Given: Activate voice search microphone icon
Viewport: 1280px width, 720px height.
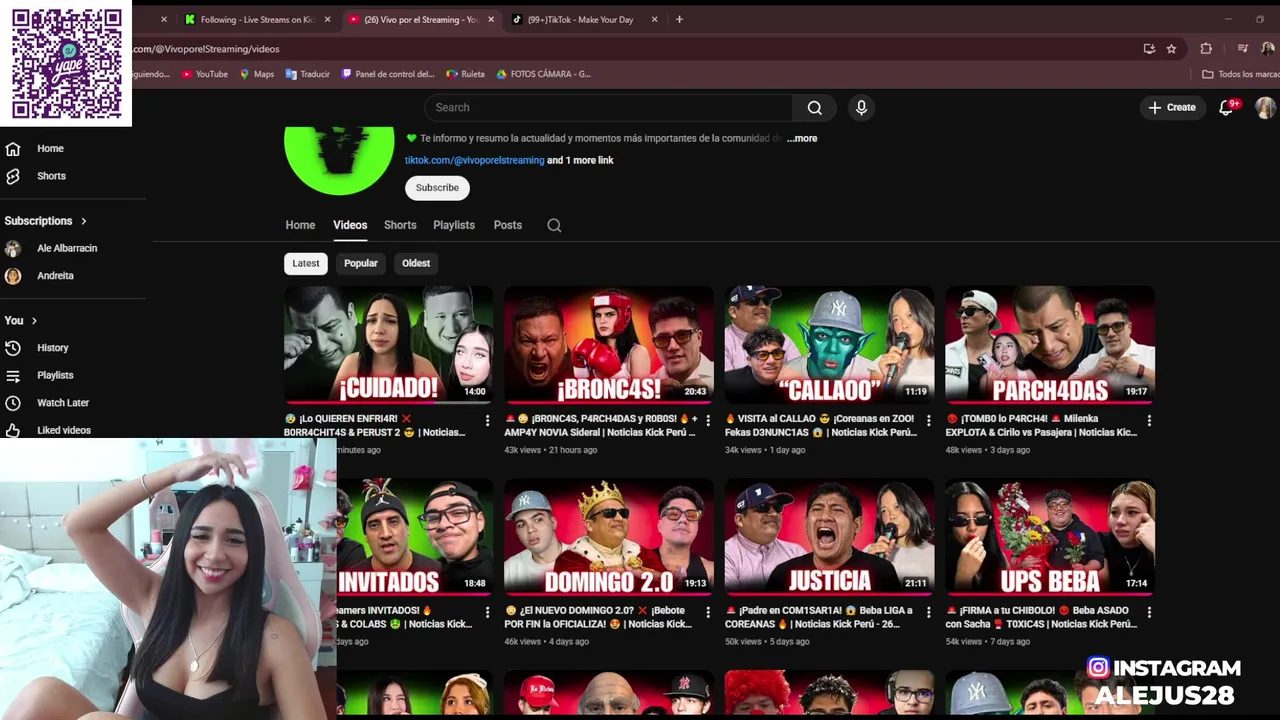Looking at the screenshot, I should pos(861,108).
